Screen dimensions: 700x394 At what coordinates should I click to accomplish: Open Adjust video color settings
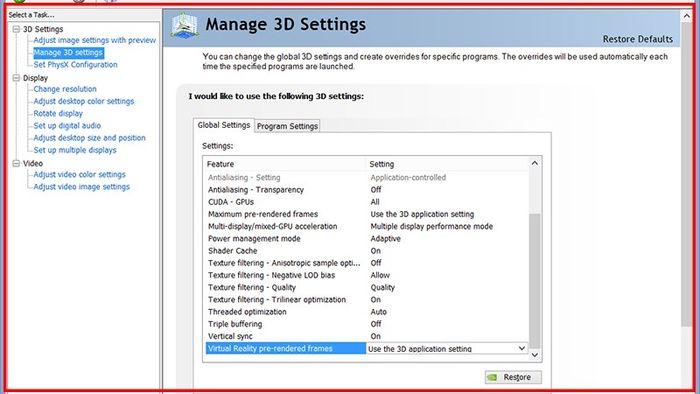click(x=79, y=175)
